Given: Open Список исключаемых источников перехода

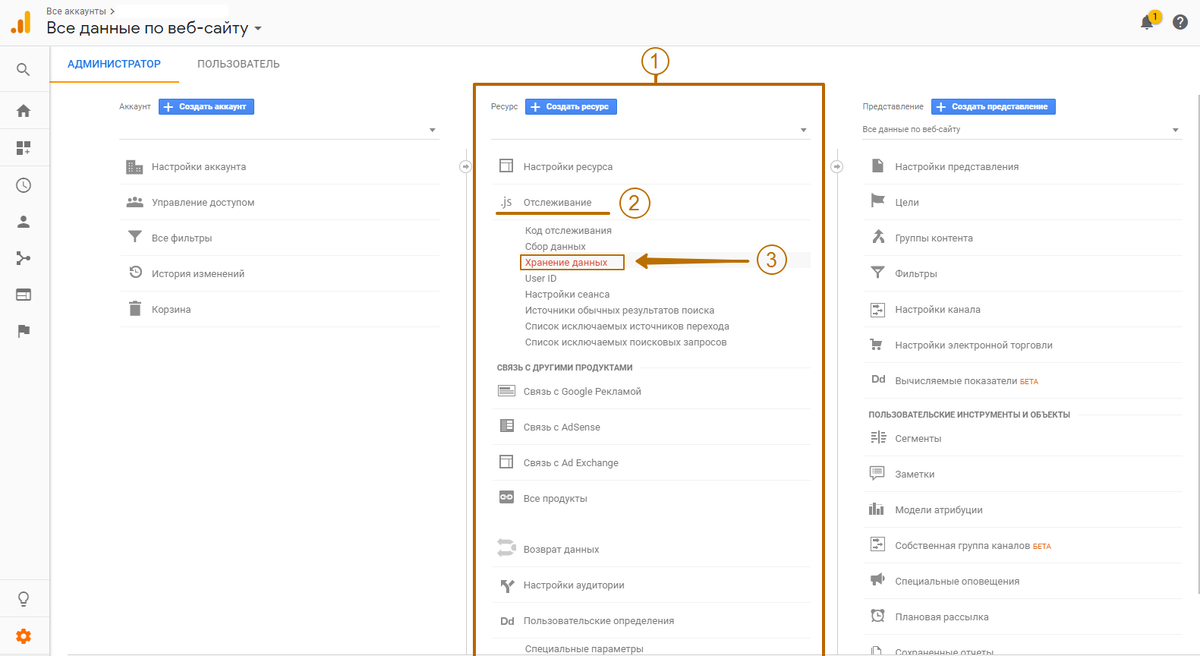Looking at the screenshot, I should [x=627, y=326].
